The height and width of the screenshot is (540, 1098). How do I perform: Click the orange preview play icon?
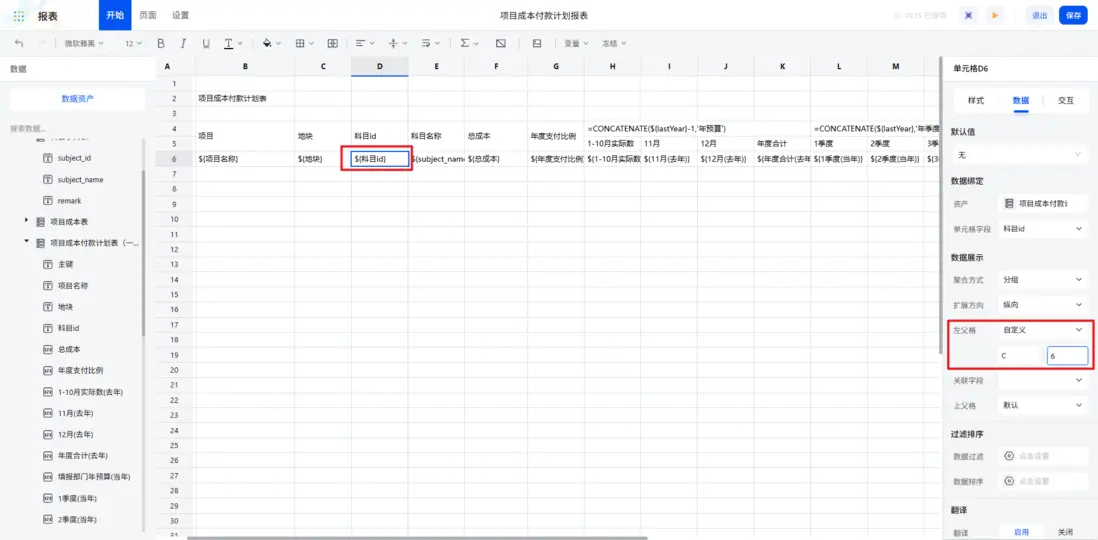[x=994, y=15]
